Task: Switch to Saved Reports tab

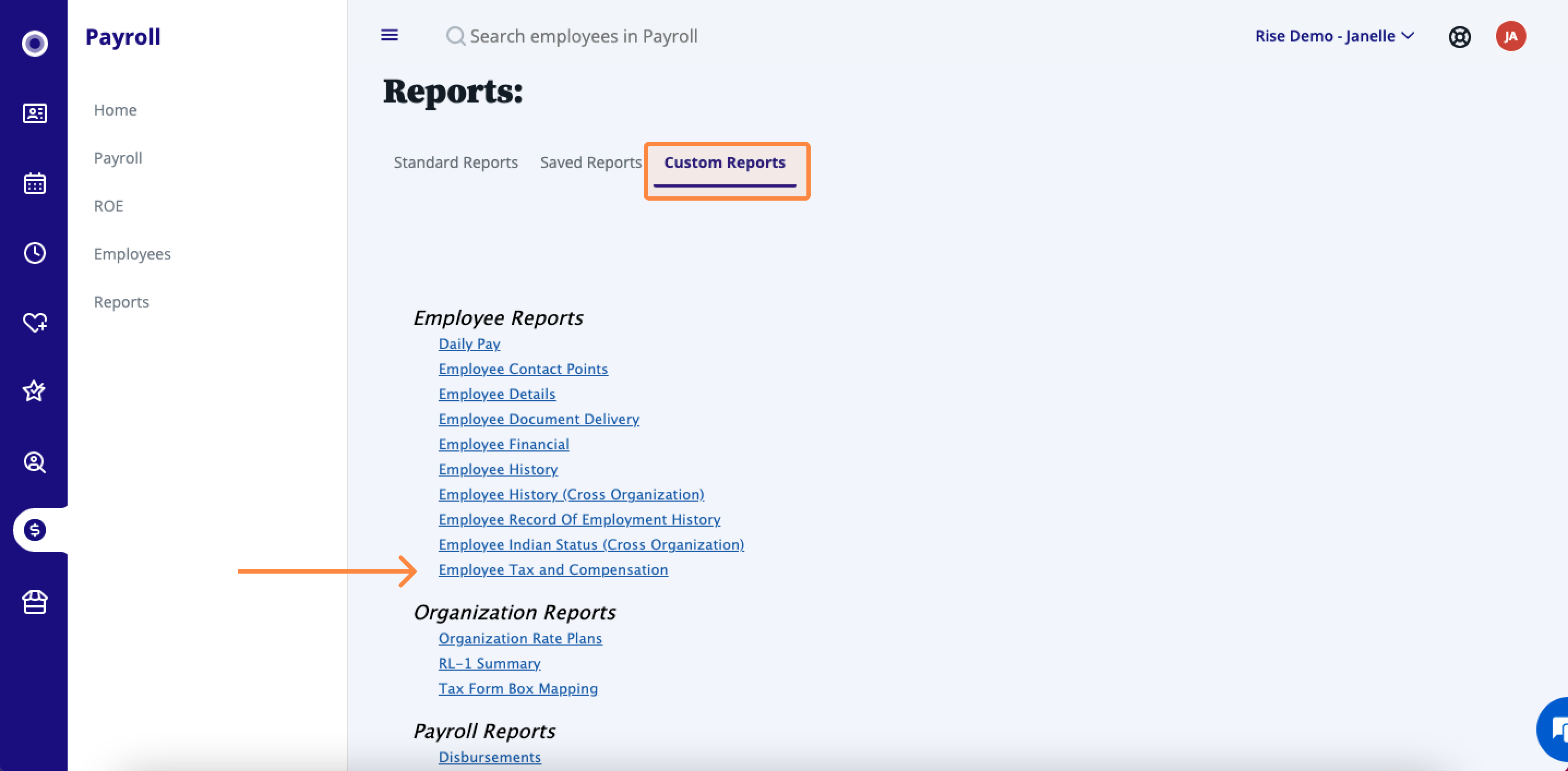Action: [x=591, y=162]
